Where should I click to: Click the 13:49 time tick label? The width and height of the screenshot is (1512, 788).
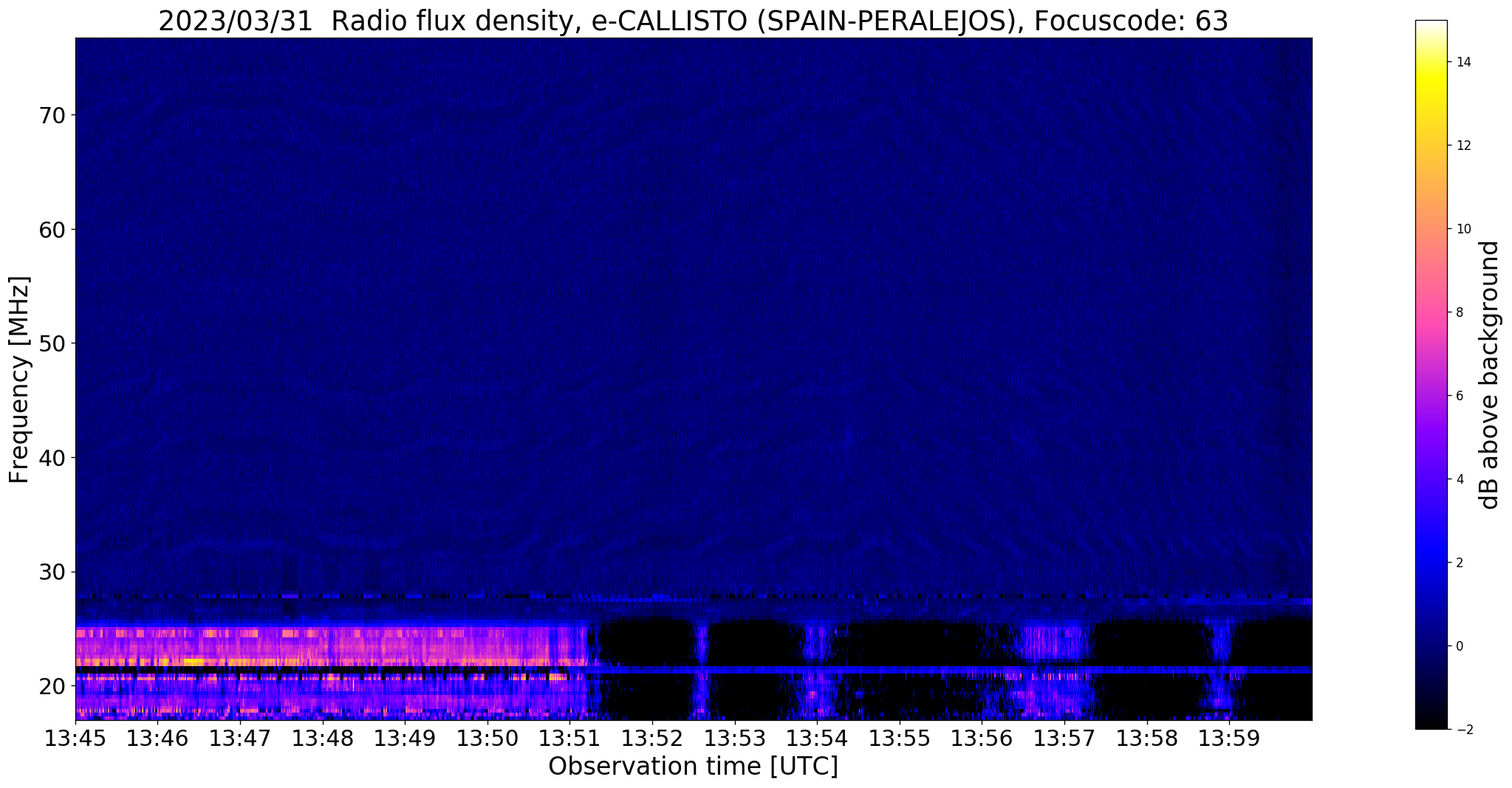pos(405,739)
